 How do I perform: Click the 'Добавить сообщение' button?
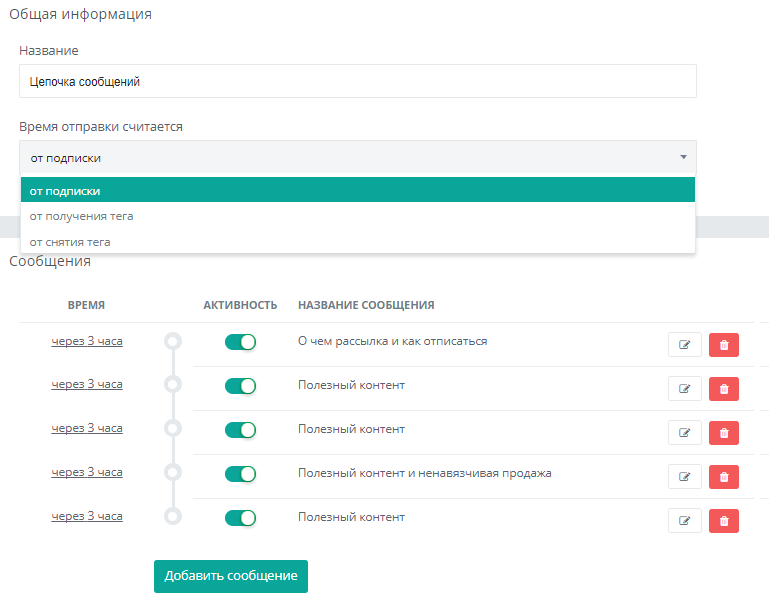(231, 576)
